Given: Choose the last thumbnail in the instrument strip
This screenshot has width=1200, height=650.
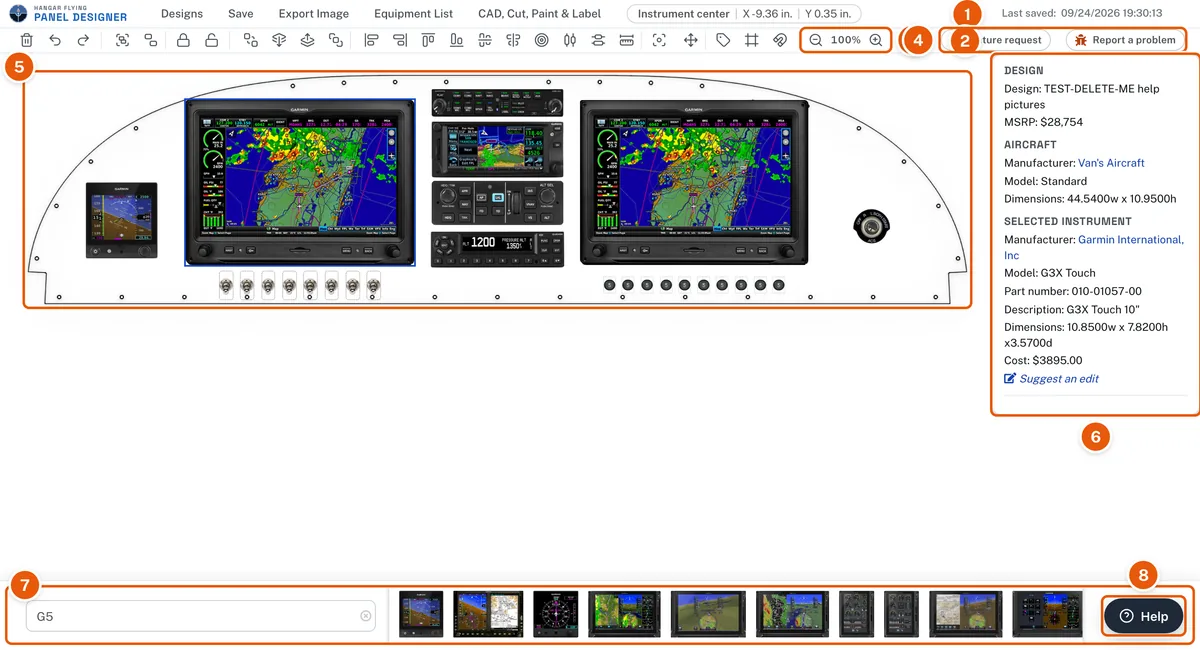Looking at the screenshot, I should point(1046,614).
